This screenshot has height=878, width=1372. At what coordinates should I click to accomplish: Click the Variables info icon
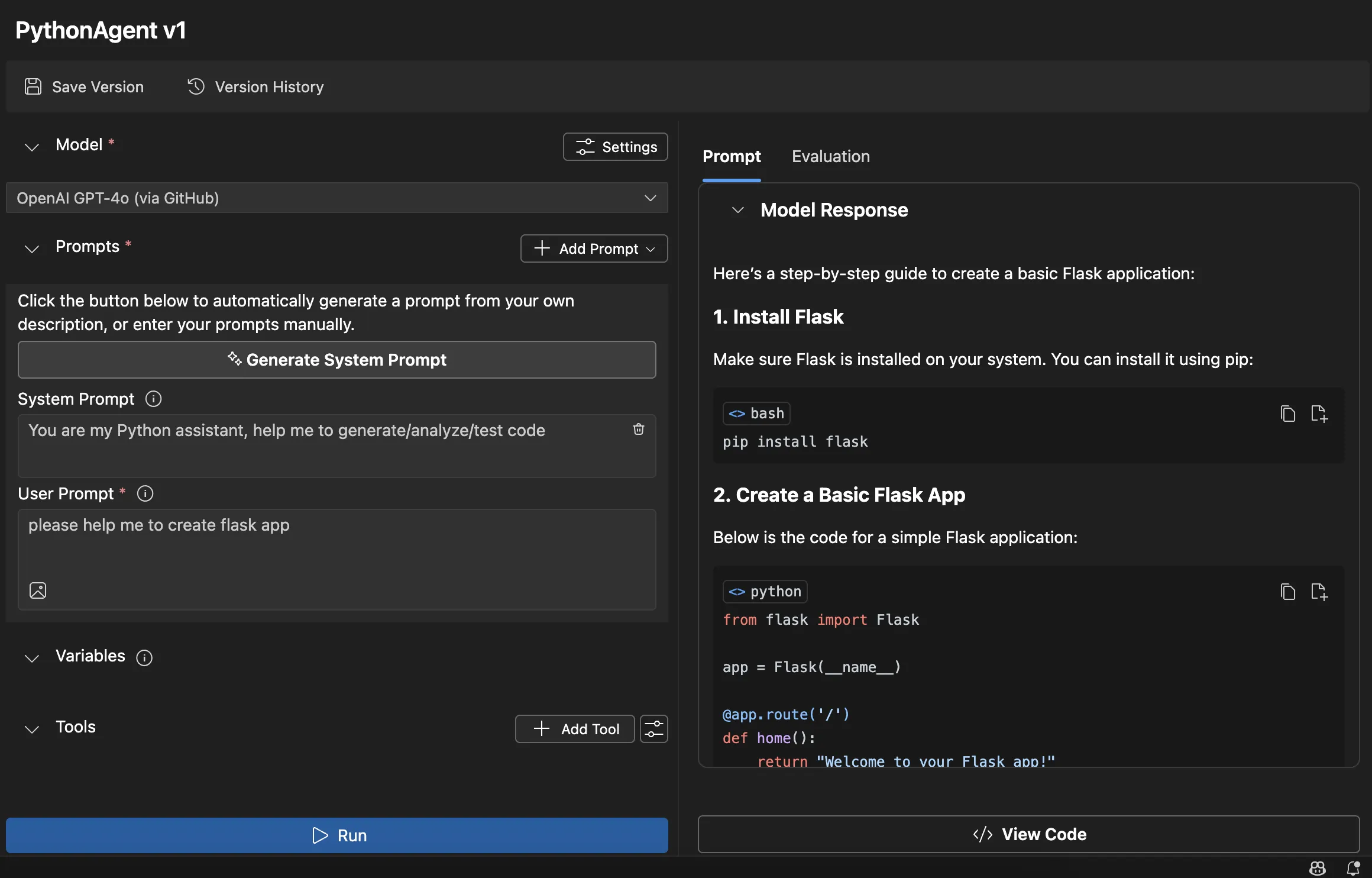[x=144, y=657]
